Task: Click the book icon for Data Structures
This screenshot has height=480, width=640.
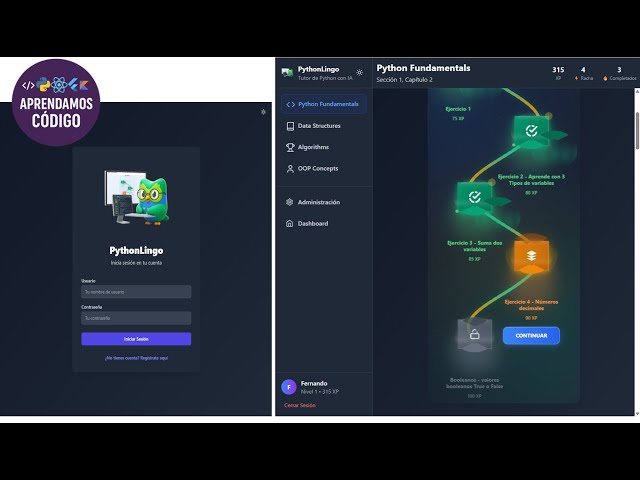Action: click(x=290, y=126)
